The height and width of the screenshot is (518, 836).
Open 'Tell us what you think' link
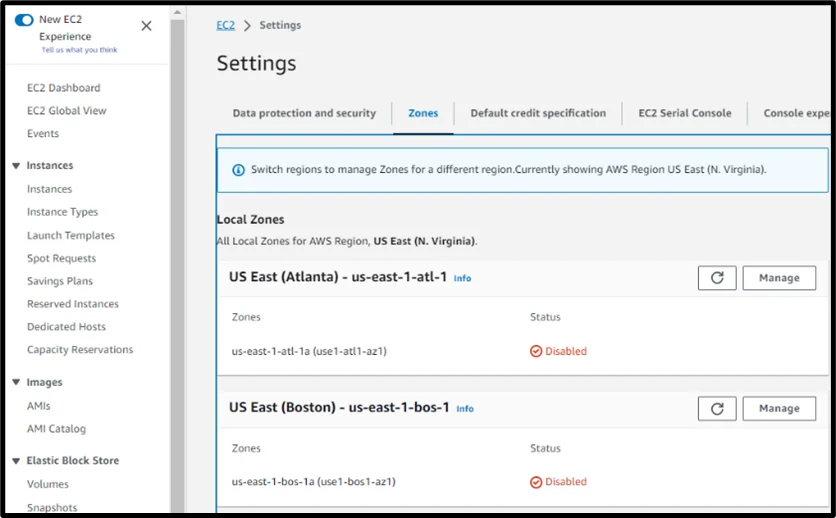tap(79, 50)
